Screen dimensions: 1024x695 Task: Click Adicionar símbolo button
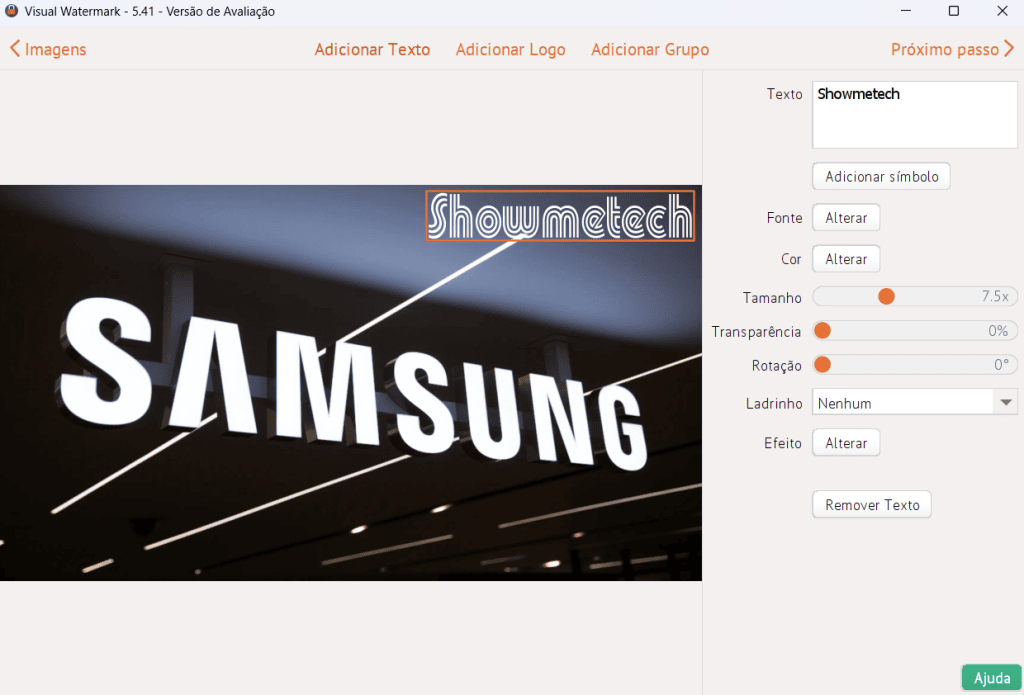[x=881, y=176]
